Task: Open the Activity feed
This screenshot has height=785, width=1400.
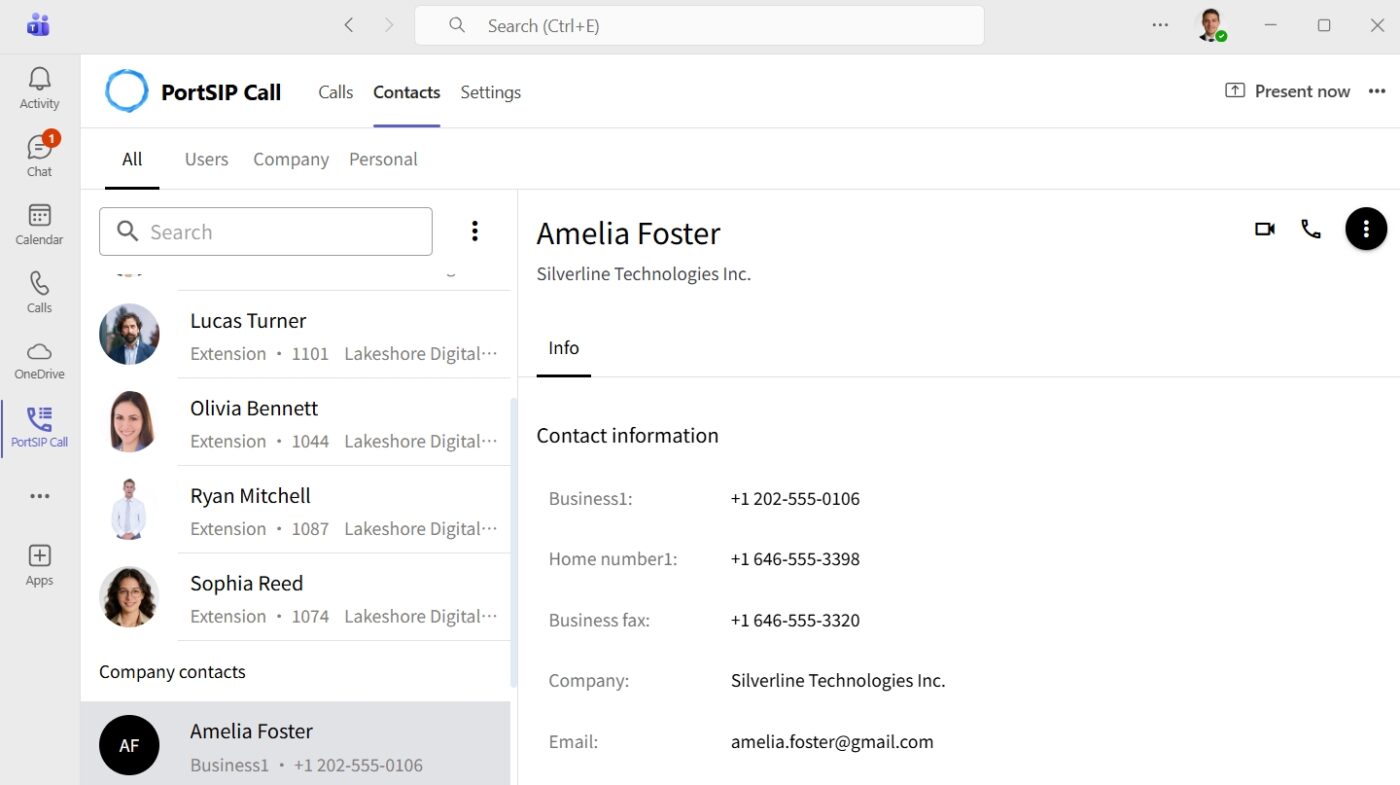Action: click(38, 88)
